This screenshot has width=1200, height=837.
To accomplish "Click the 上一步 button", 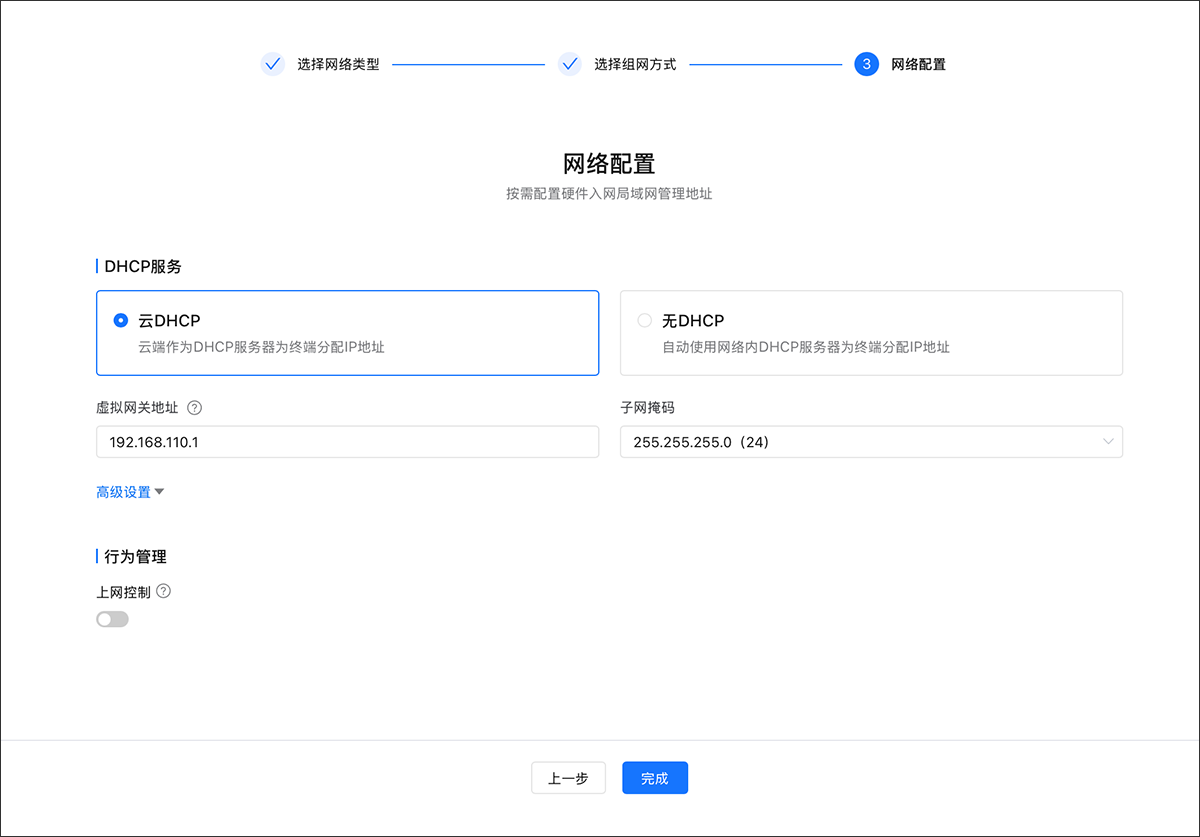I will click(x=568, y=778).
